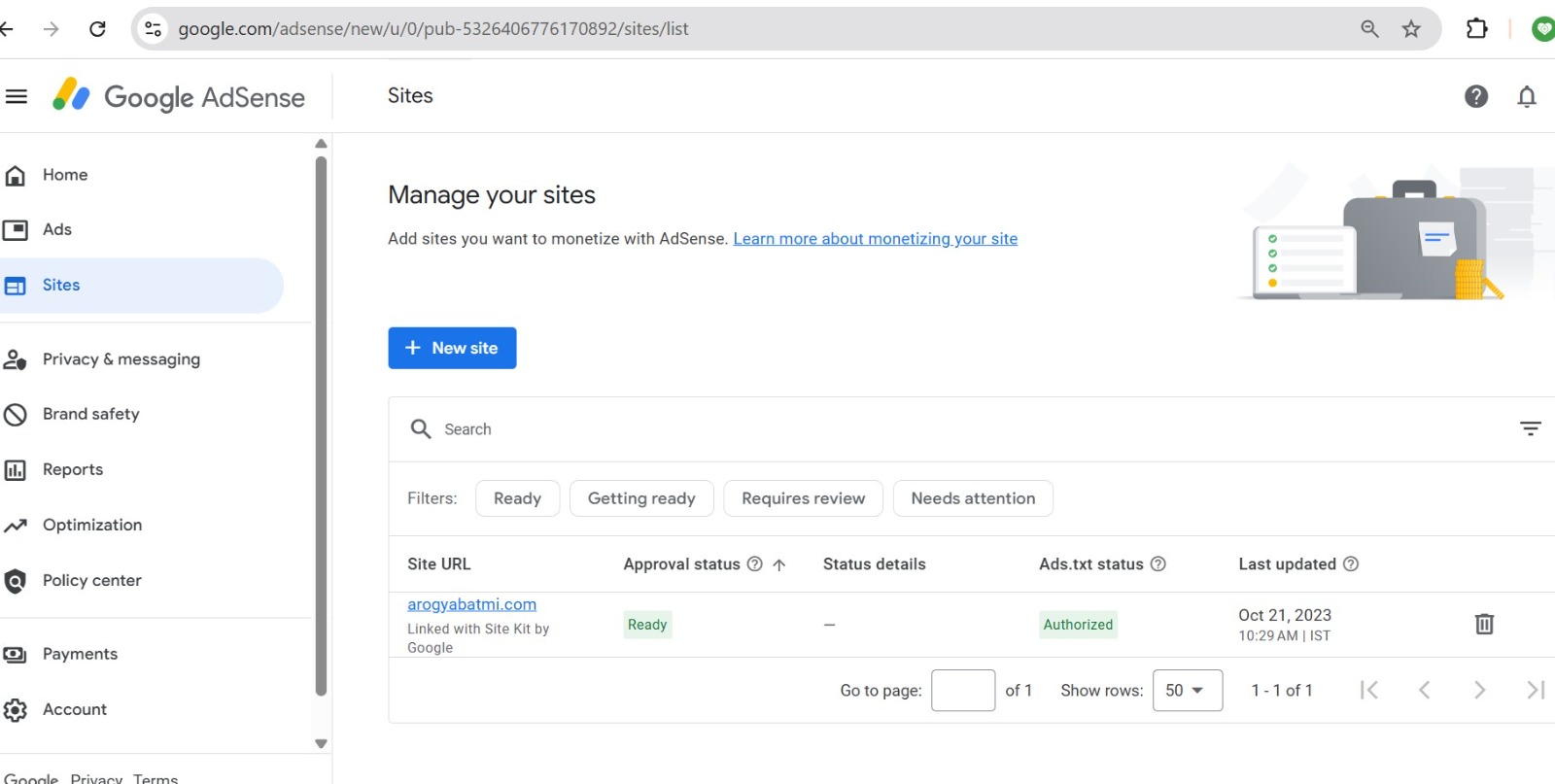
Task: Show Approval status help tooltip icon
Action: click(x=754, y=564)
